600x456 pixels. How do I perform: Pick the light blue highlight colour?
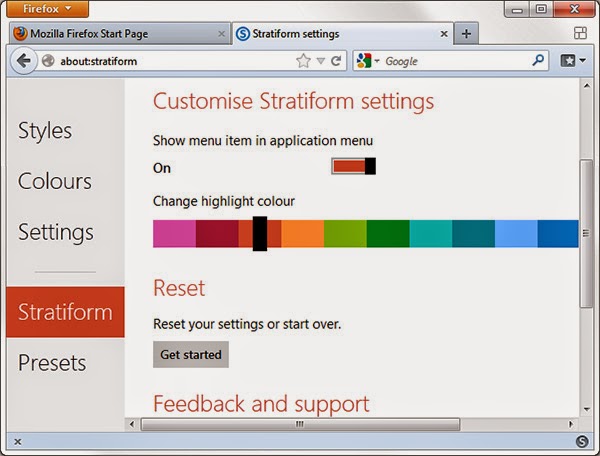[516, 233]
